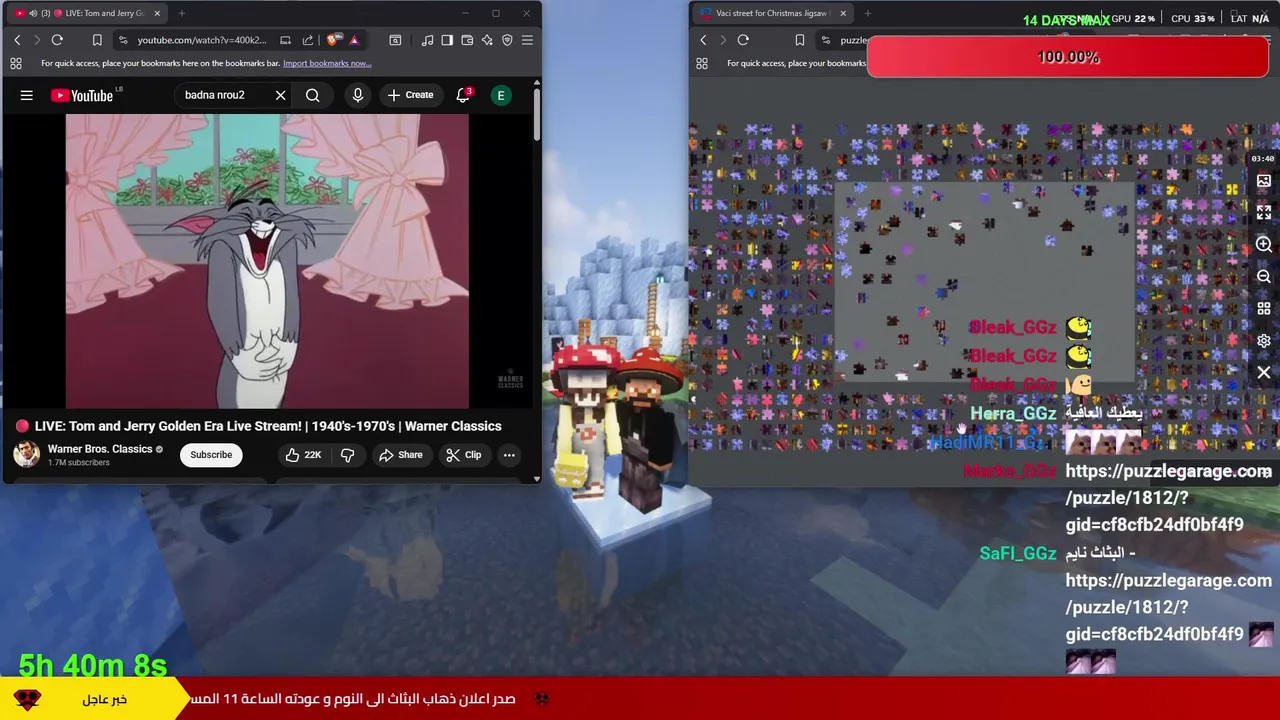The width and height of the screenshot is (1280, 720).
Task: Select the Vaci street for Christmas Jigsaw tab
Action: pos(772,13)
